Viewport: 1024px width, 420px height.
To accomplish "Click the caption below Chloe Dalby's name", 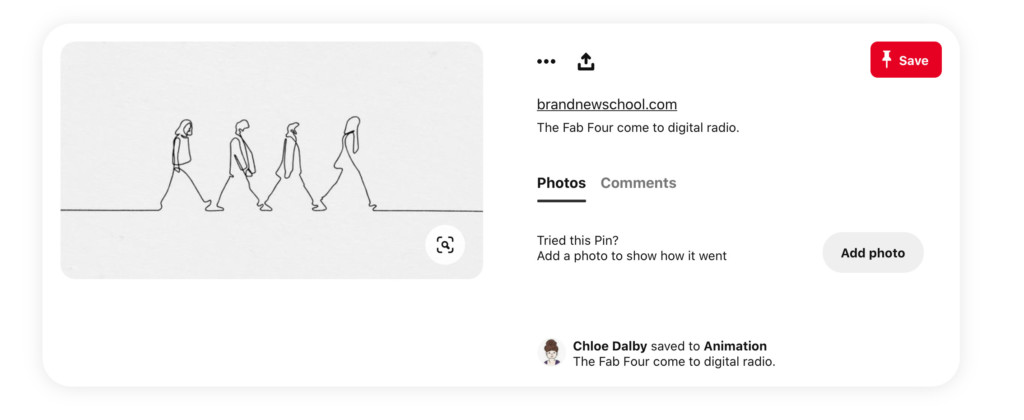I will point(674,362).
